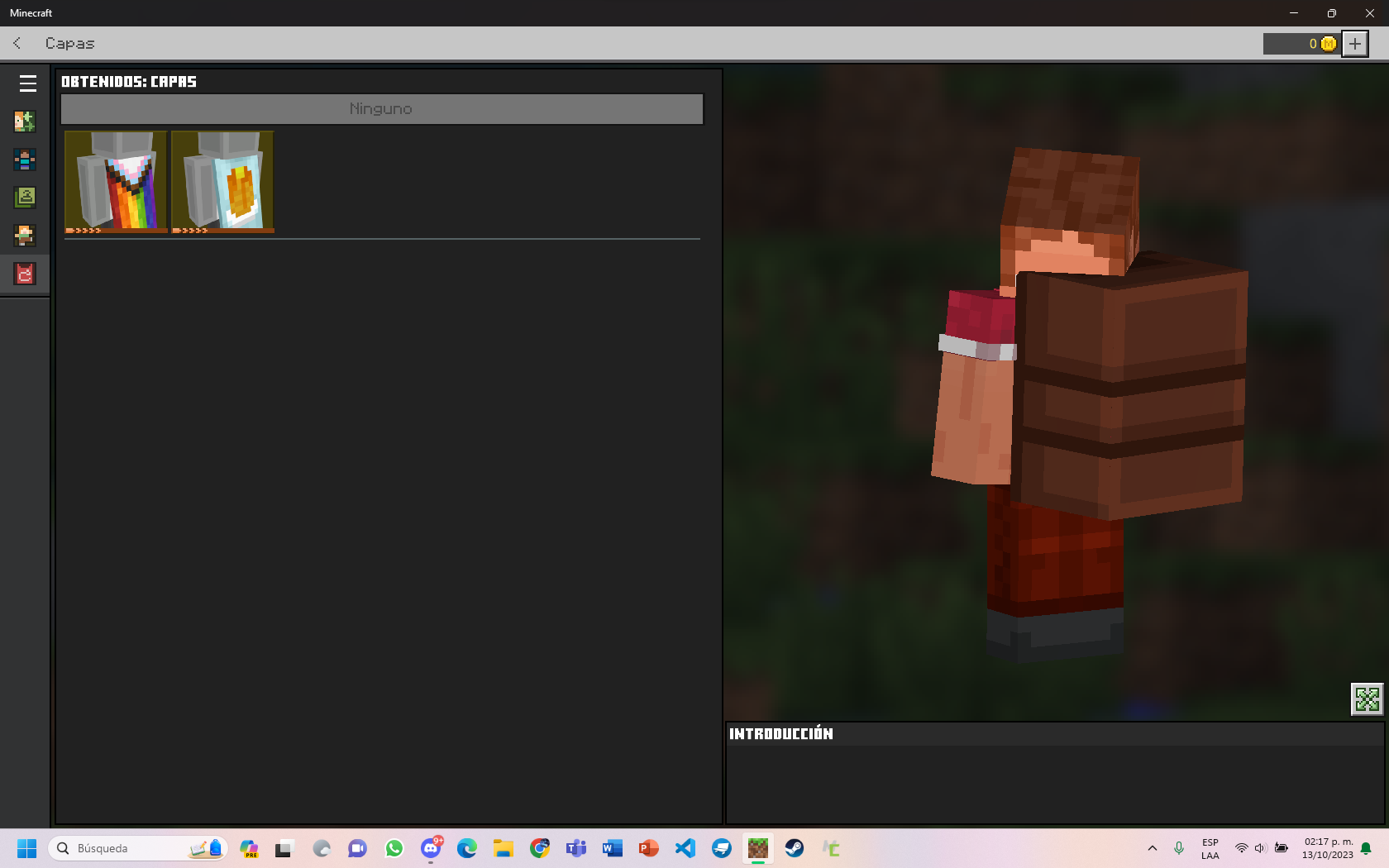This screenshot has height=868, width=1389.
Task: Open the Windows Start menu
Action: [x=27, y=848]
